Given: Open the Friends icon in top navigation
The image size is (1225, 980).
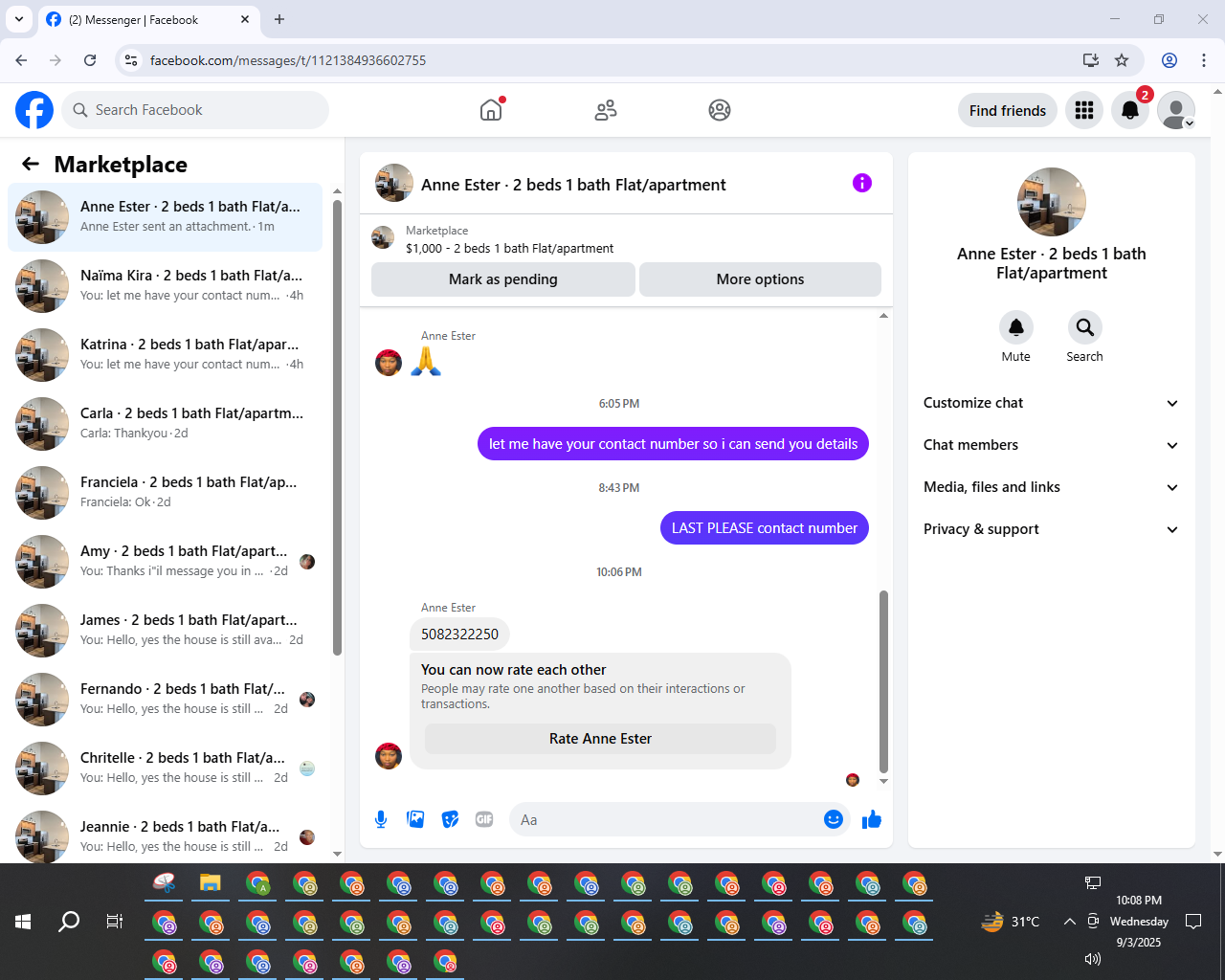Looking at the screenshot, I should (x=606, y=110).
